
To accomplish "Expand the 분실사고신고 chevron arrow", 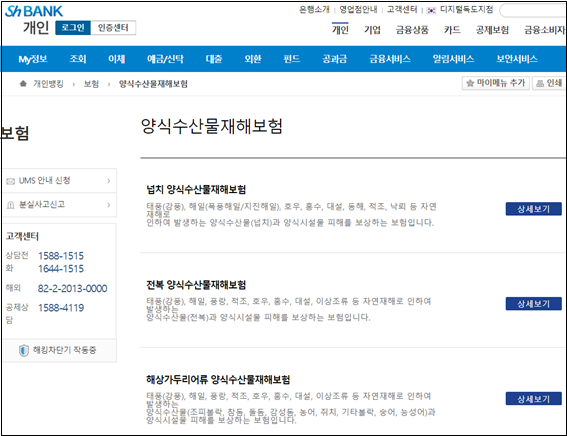I will pyautogui.click(x=108, y=205).
